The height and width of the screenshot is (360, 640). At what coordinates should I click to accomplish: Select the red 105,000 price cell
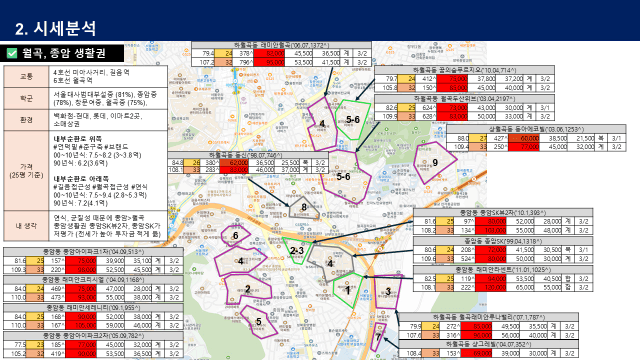pyautogui.click(x=81, y=325)
